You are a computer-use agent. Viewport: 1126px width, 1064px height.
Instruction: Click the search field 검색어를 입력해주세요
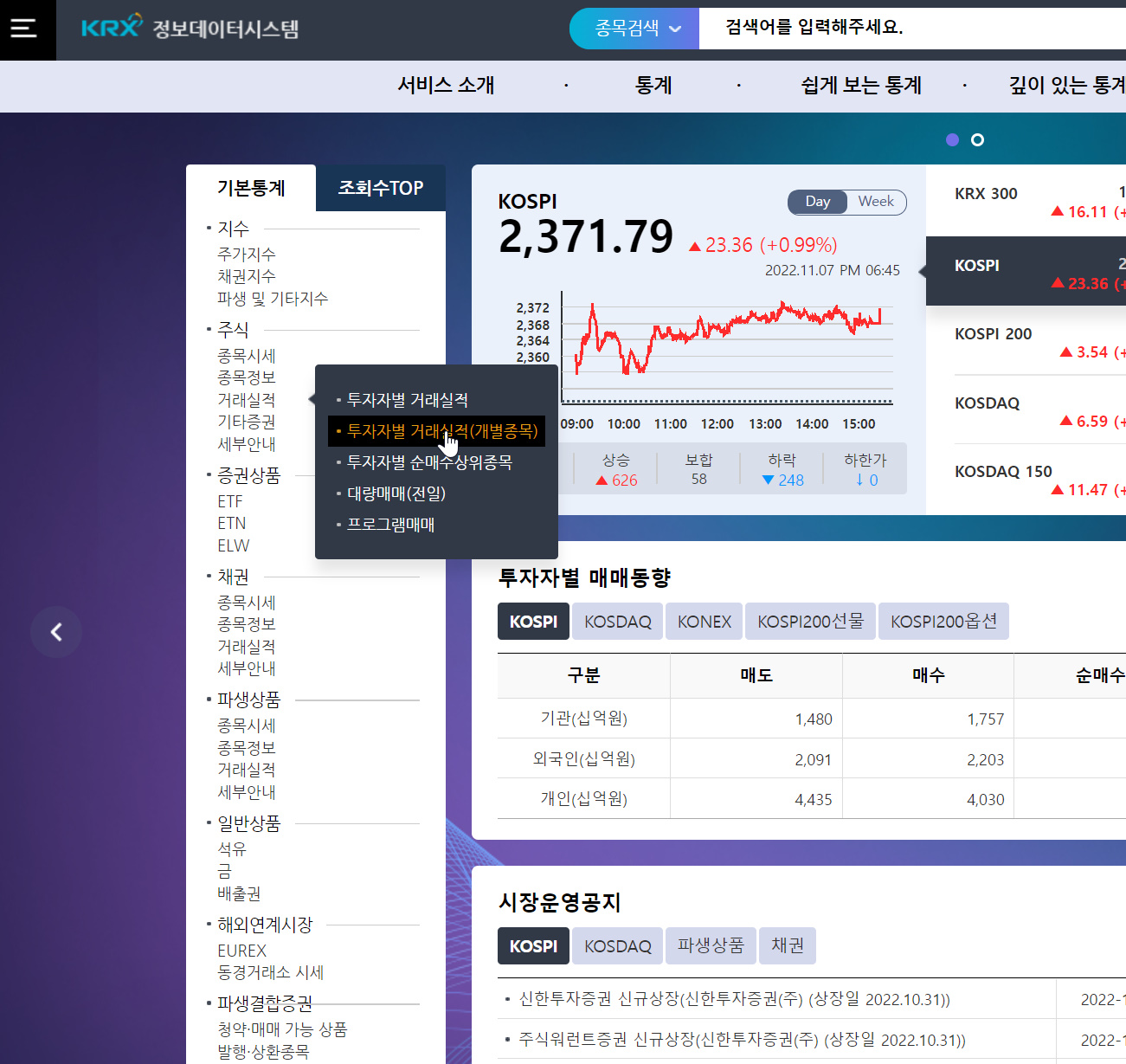(x=912, y=29)
